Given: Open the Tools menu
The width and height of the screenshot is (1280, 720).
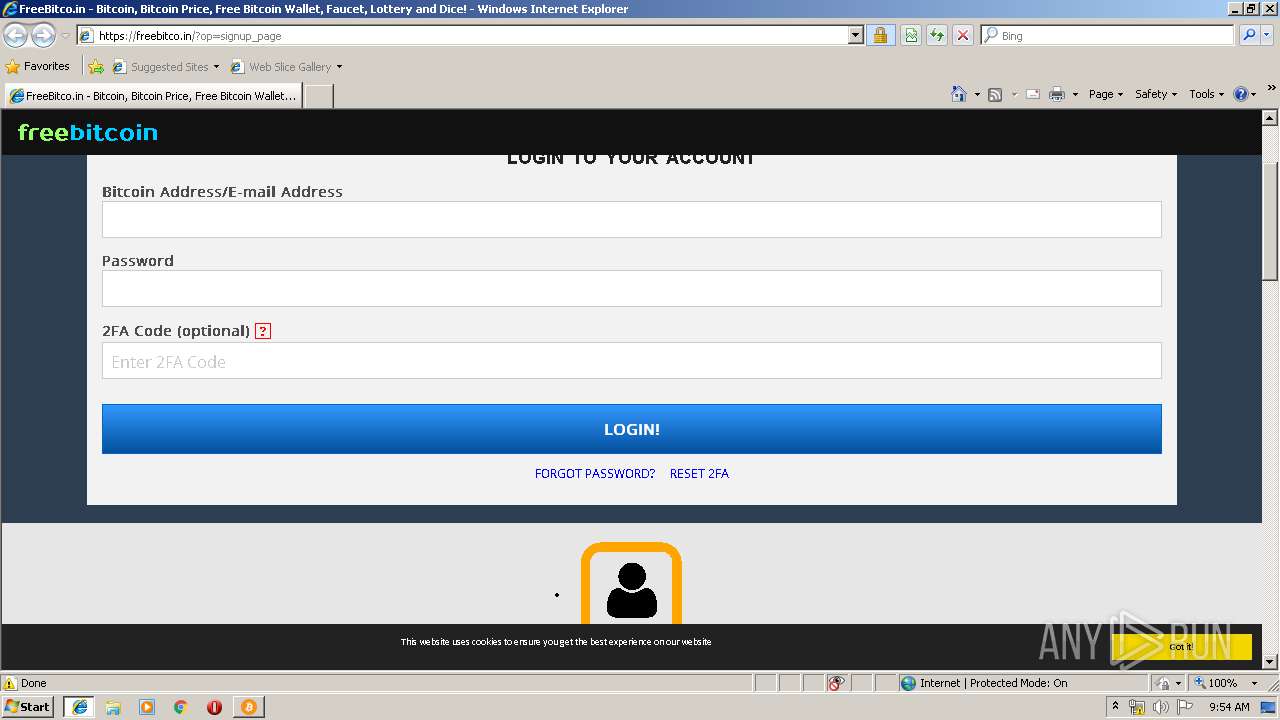Looking at the screenshot, I should pos(1206,94).
